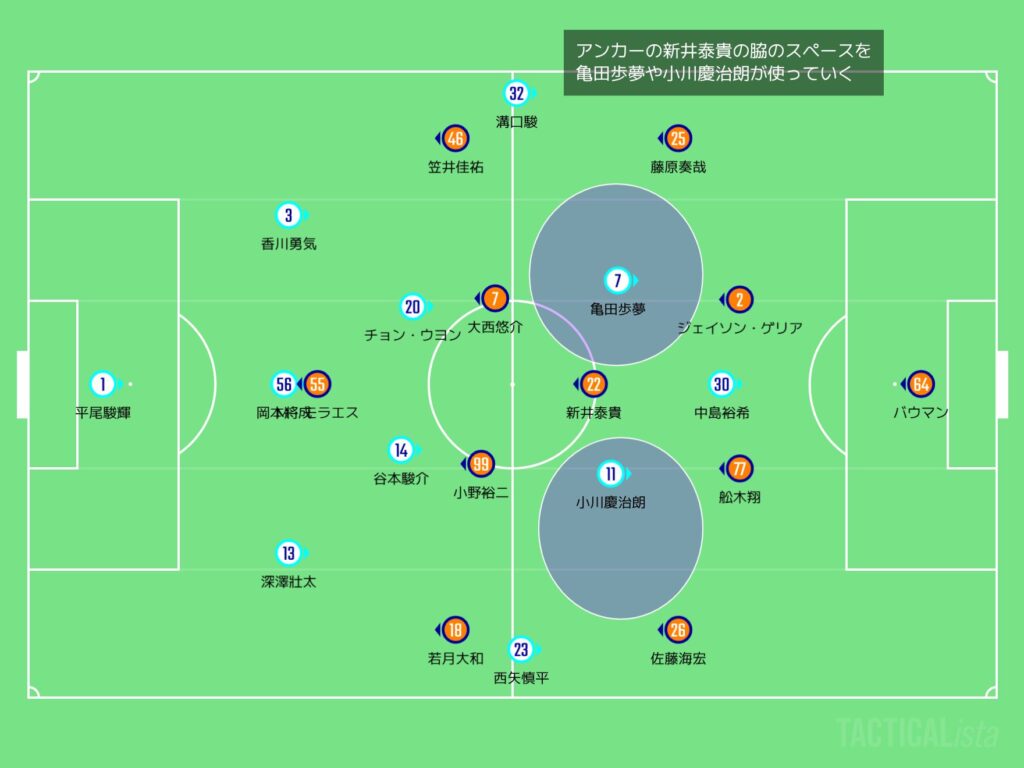Click the TACTICALista watermark logo
The height and width of the screenshot is (768, 1024).
pyautogui.click(x=917, y=732)
